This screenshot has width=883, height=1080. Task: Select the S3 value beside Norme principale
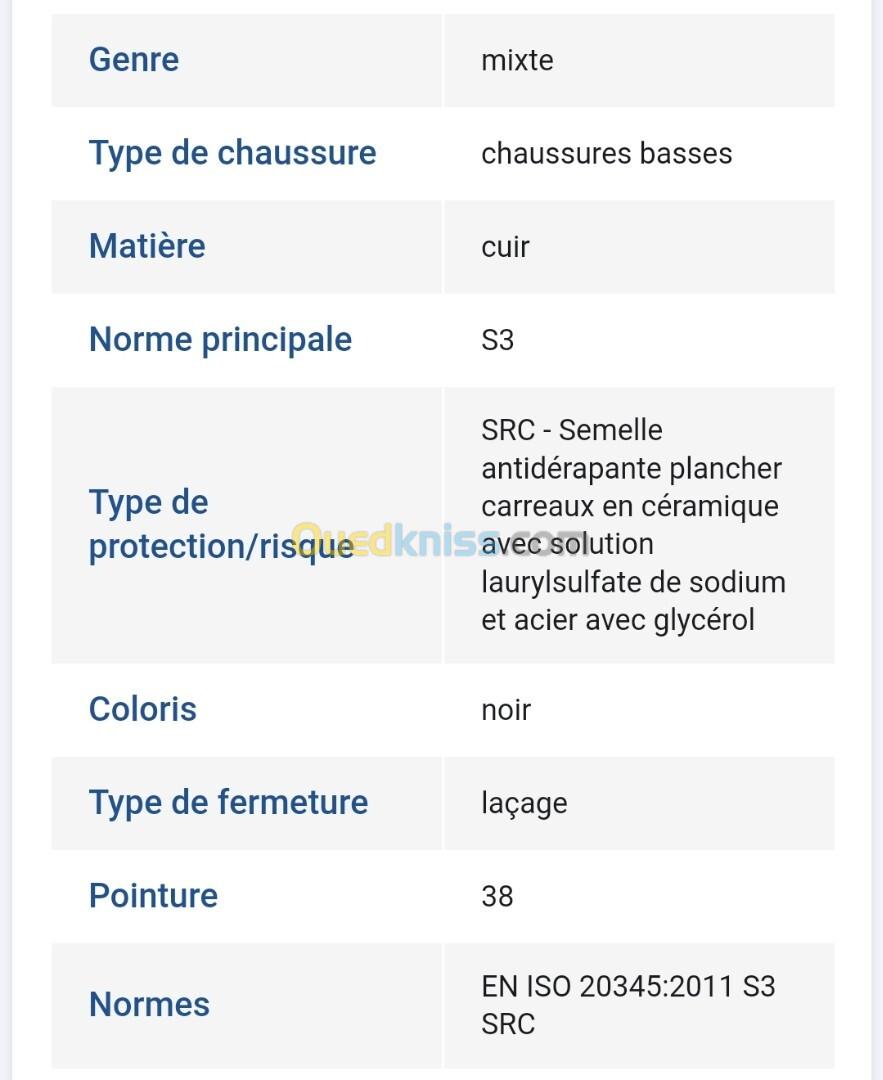[497, 340]
